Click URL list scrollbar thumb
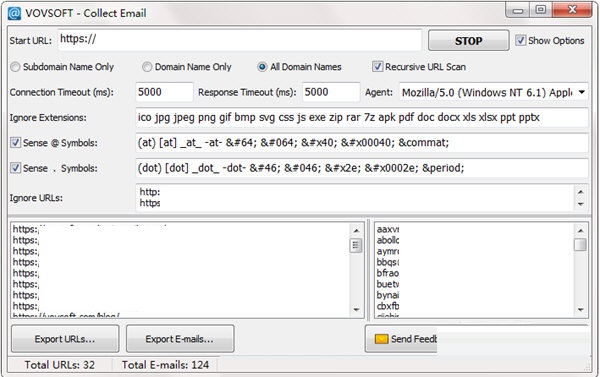The image size is (600, 377). (356, 245)
